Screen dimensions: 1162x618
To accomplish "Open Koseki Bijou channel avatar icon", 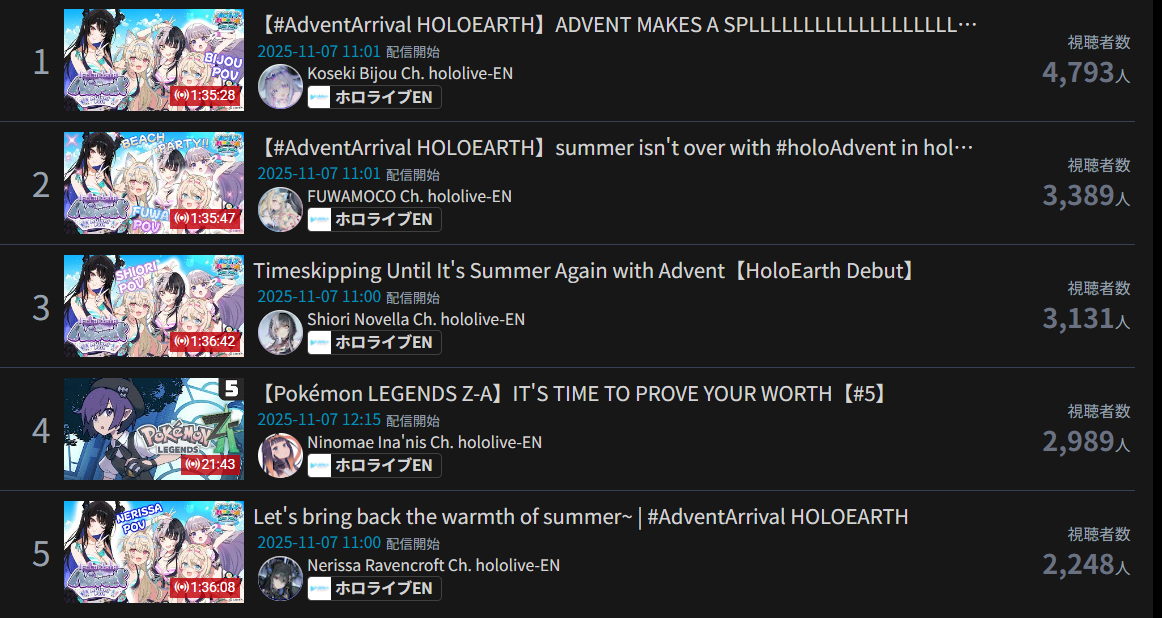I will [280, 87].
